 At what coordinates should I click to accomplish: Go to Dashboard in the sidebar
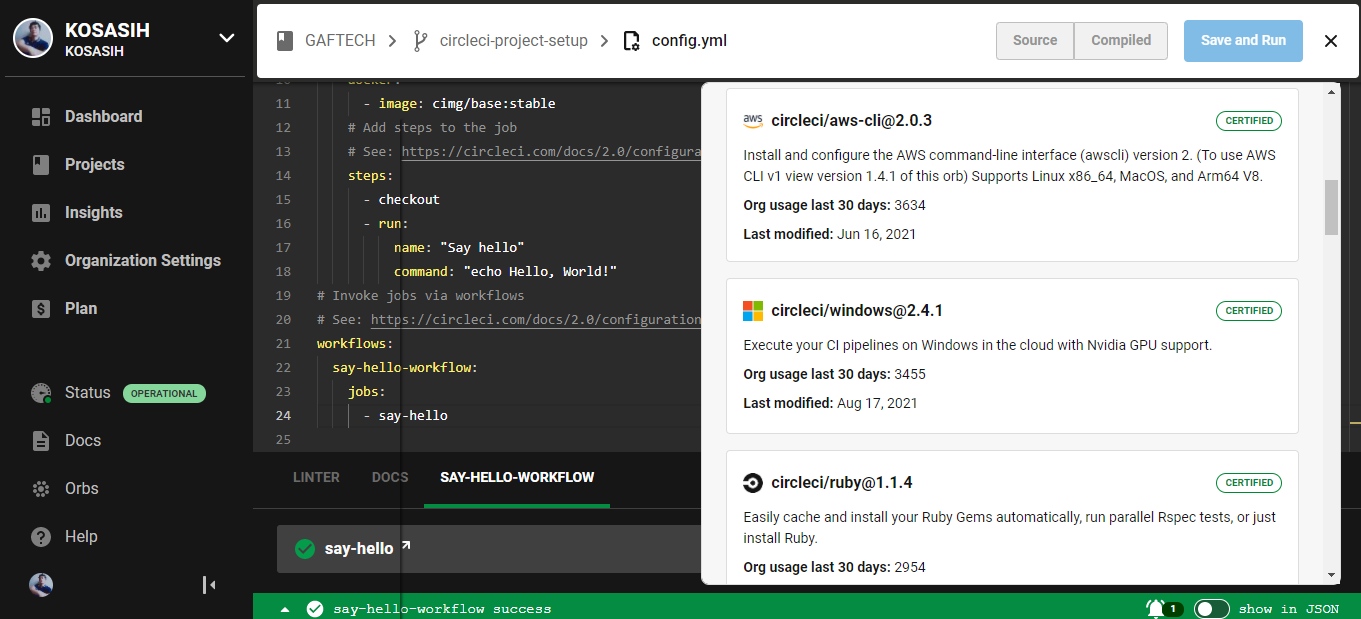click(x=103, y=117)
